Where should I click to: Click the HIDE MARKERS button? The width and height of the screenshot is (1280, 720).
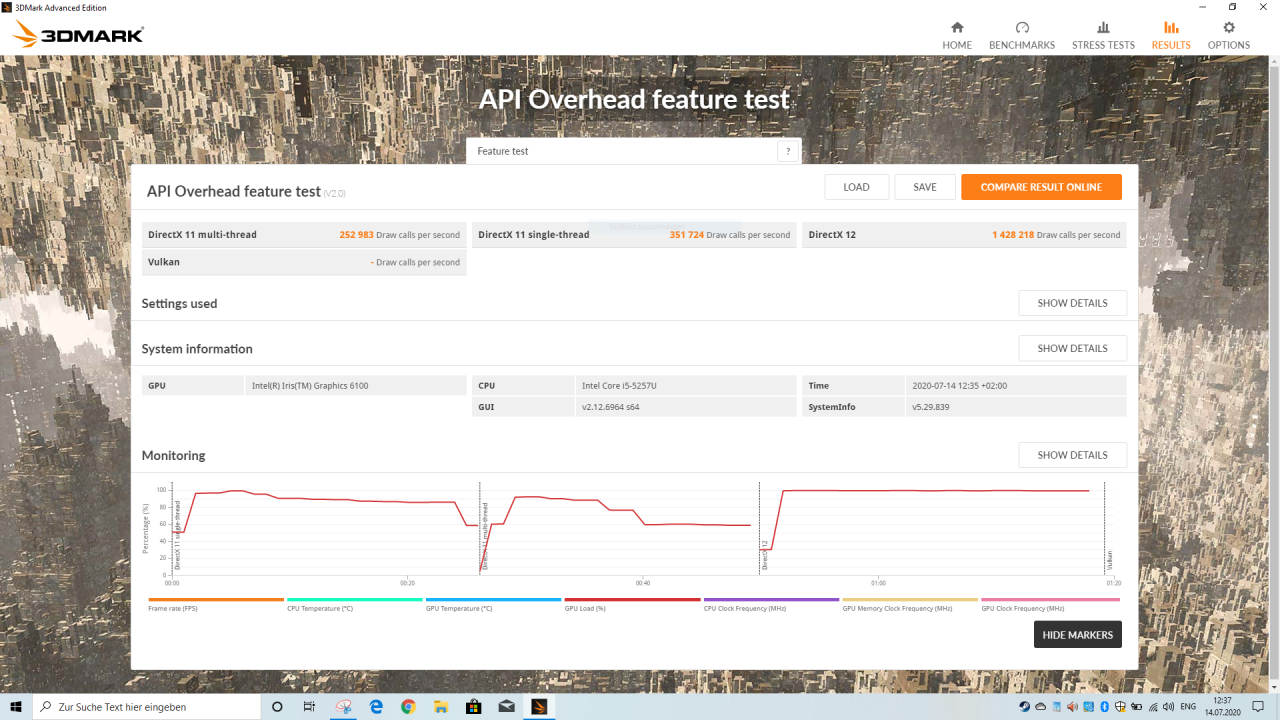tap(1077, 635)
